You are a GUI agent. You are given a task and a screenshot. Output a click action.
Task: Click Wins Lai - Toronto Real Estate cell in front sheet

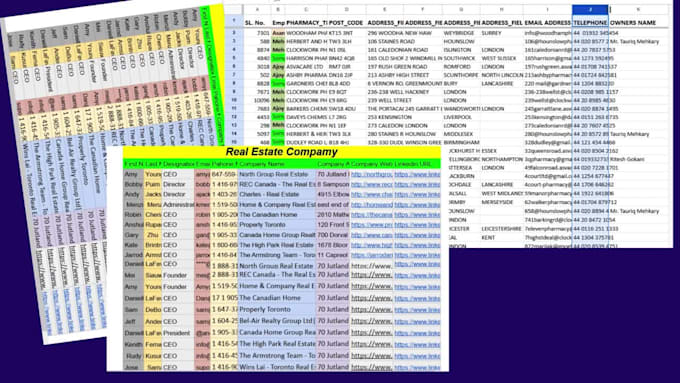[x=277, y=367]
